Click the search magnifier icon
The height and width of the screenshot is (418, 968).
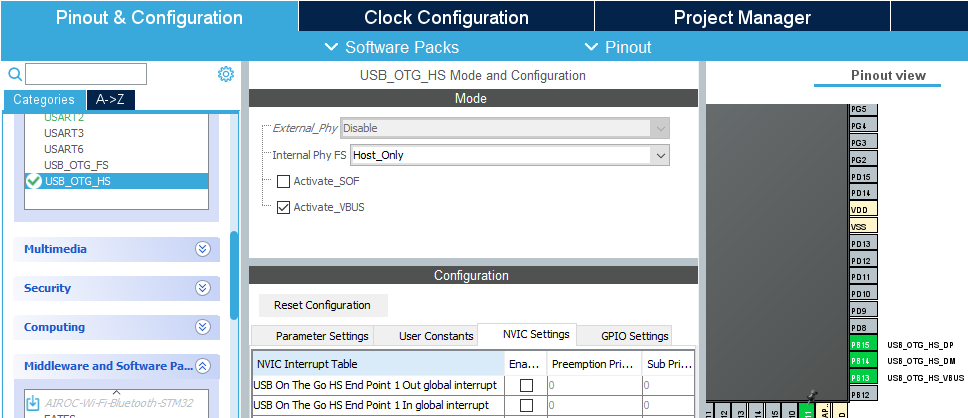(x=14, y=74)
